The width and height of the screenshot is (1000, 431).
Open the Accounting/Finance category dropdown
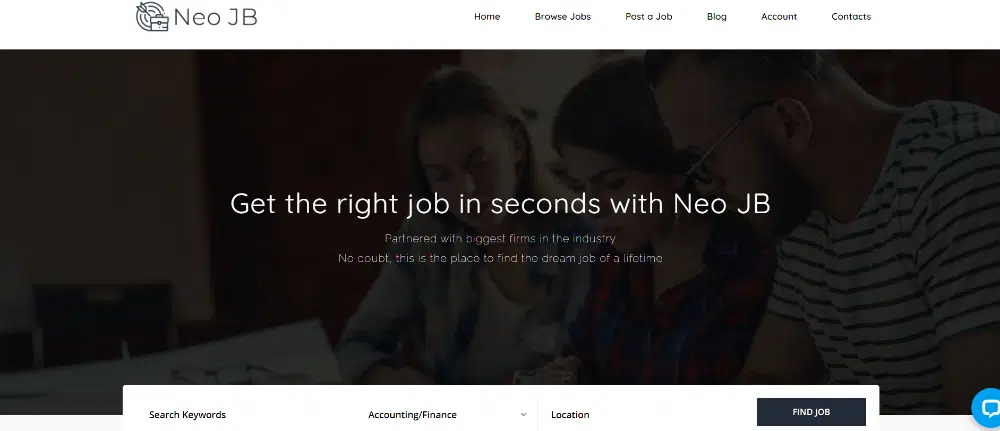[x=447, y=414]
